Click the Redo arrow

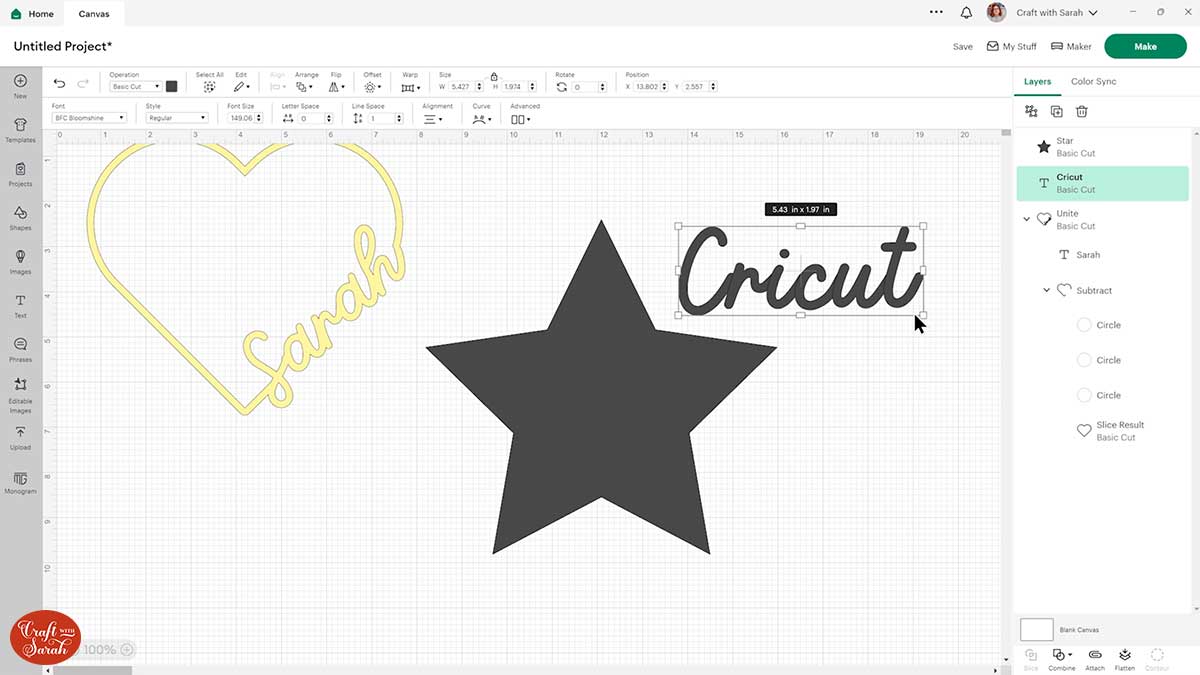coord(84,84)
